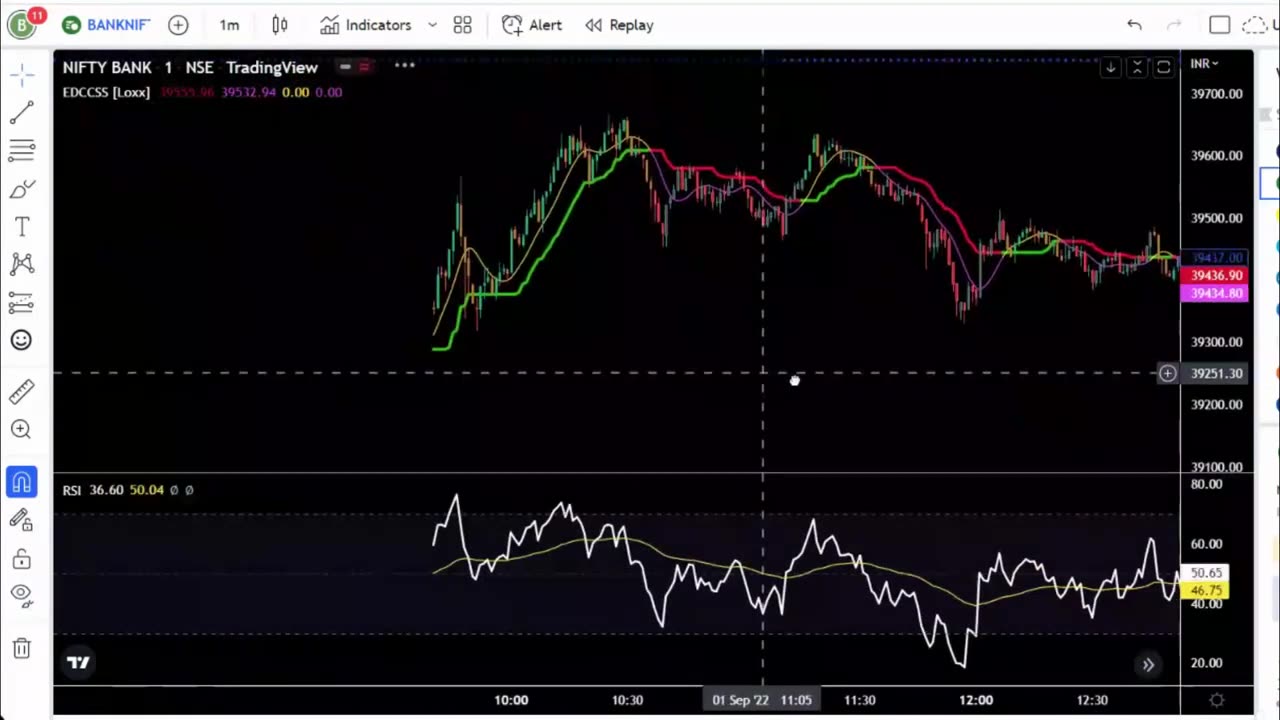This screenshot has height=720, width=1280.
Task: Select the magenta 39434.80 price label
Action: click(x=1215, y=293)
